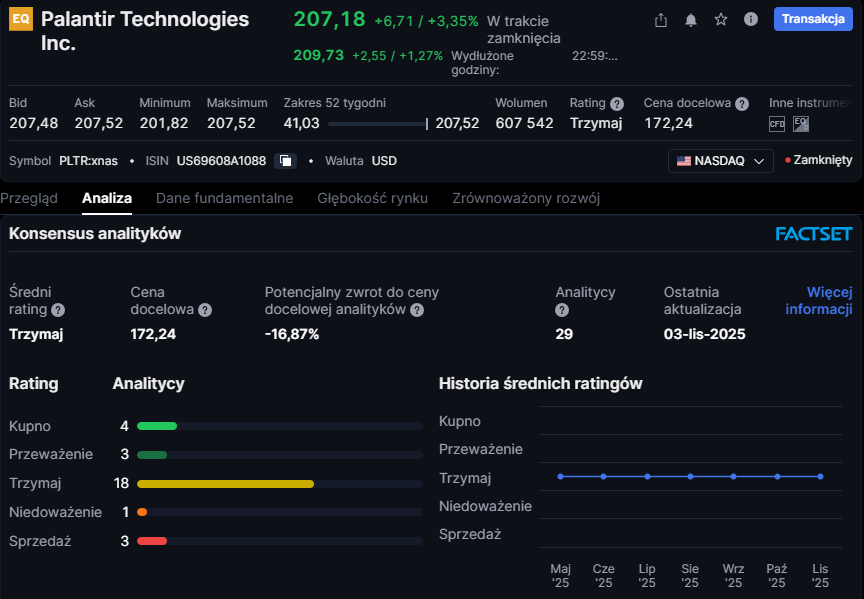The height and width of the screenshot is (599, 864).
Task: Go to the Głębokość rynku tab
Action: pos(372,198)
